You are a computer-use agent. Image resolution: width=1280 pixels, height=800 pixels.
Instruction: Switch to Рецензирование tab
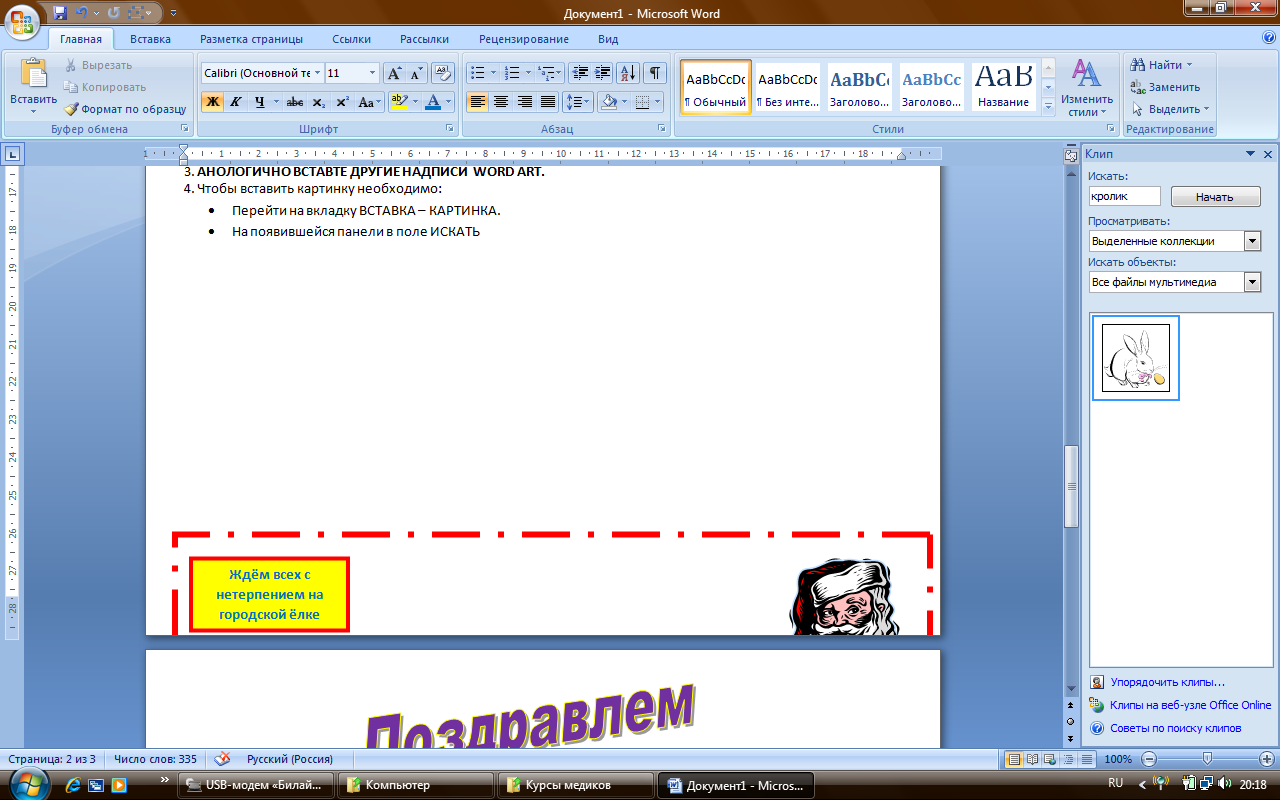tap(524, 39)
